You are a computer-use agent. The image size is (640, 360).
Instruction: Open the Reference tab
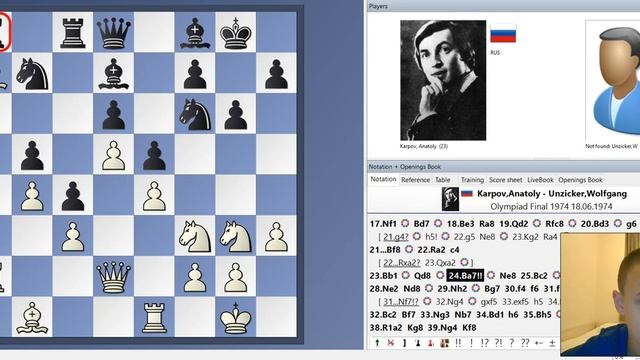click(415, 180)
